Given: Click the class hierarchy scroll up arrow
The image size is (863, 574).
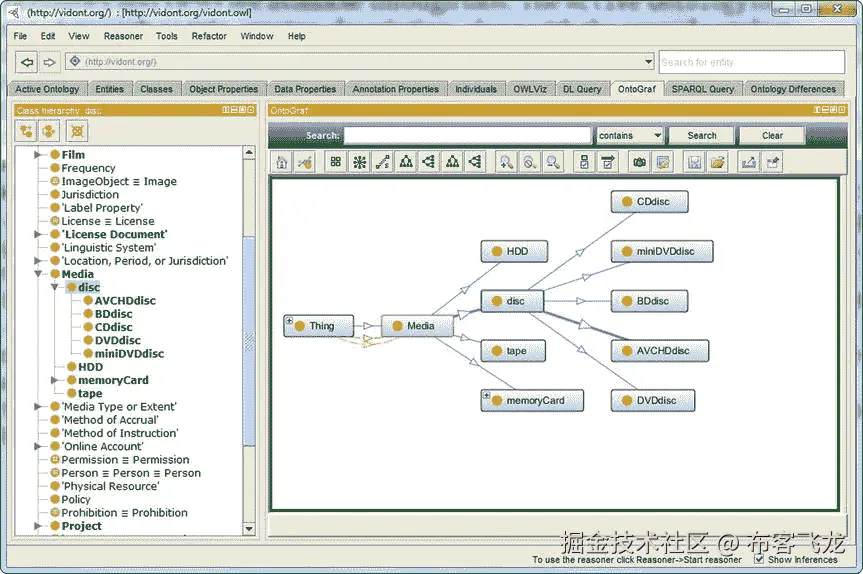Looking at the screenshot, I should click(x=249, y=152).
